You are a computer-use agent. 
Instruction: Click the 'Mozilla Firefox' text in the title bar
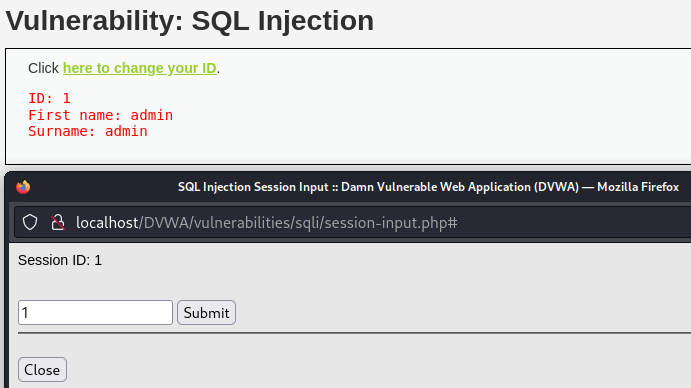tap(638, 187)
